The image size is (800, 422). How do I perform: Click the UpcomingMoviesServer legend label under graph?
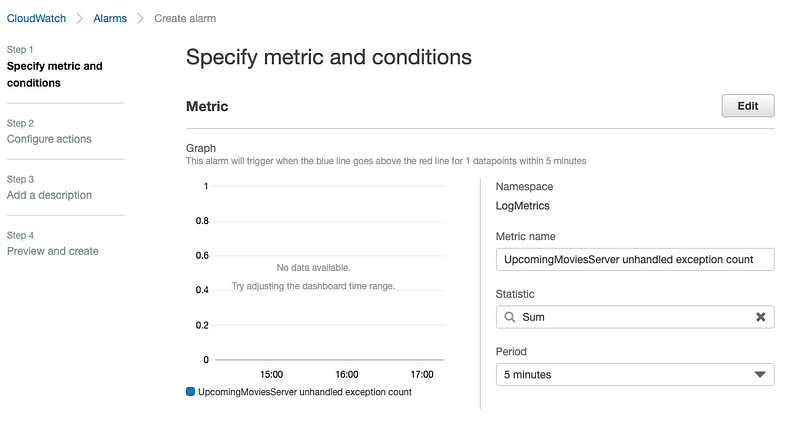[x=305, y=392]
